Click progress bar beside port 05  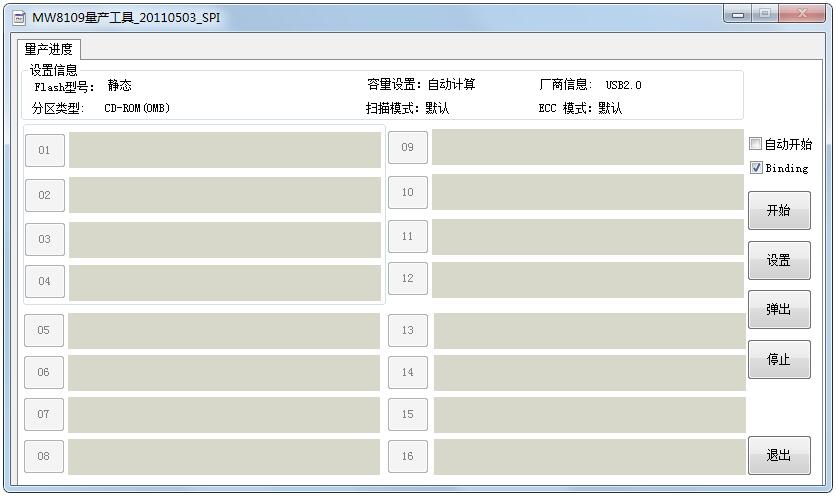click(x=224, y=331)
